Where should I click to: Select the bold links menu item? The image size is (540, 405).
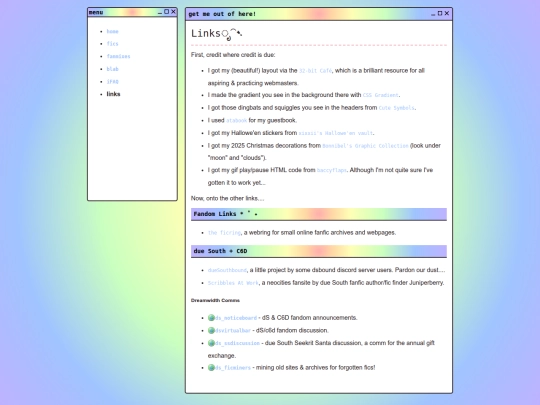coord(113,94)
